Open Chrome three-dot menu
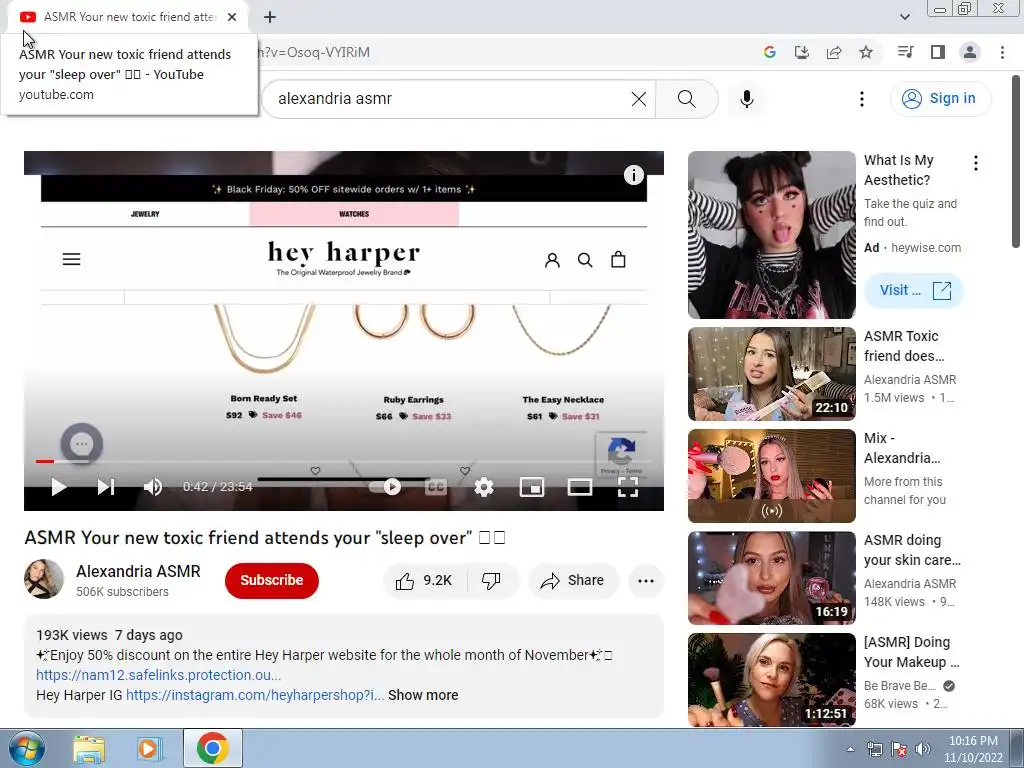The image size is (1024, 768). pyautogui.click(x=1002, y=52)
